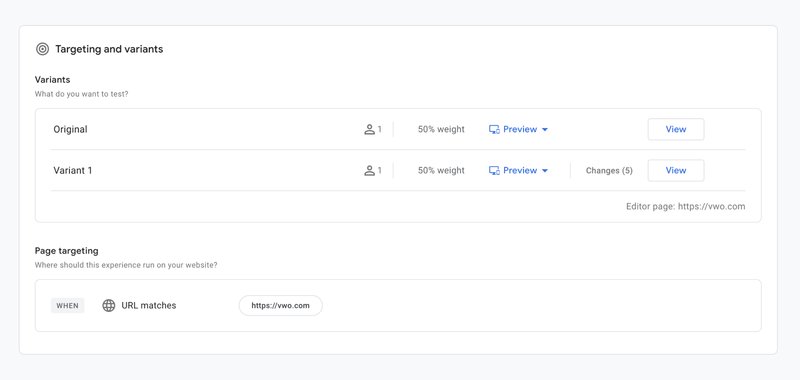Click the globe icon beside URL matches
Viewport: 800px width, 380px height.
click(x=109, y=306)
